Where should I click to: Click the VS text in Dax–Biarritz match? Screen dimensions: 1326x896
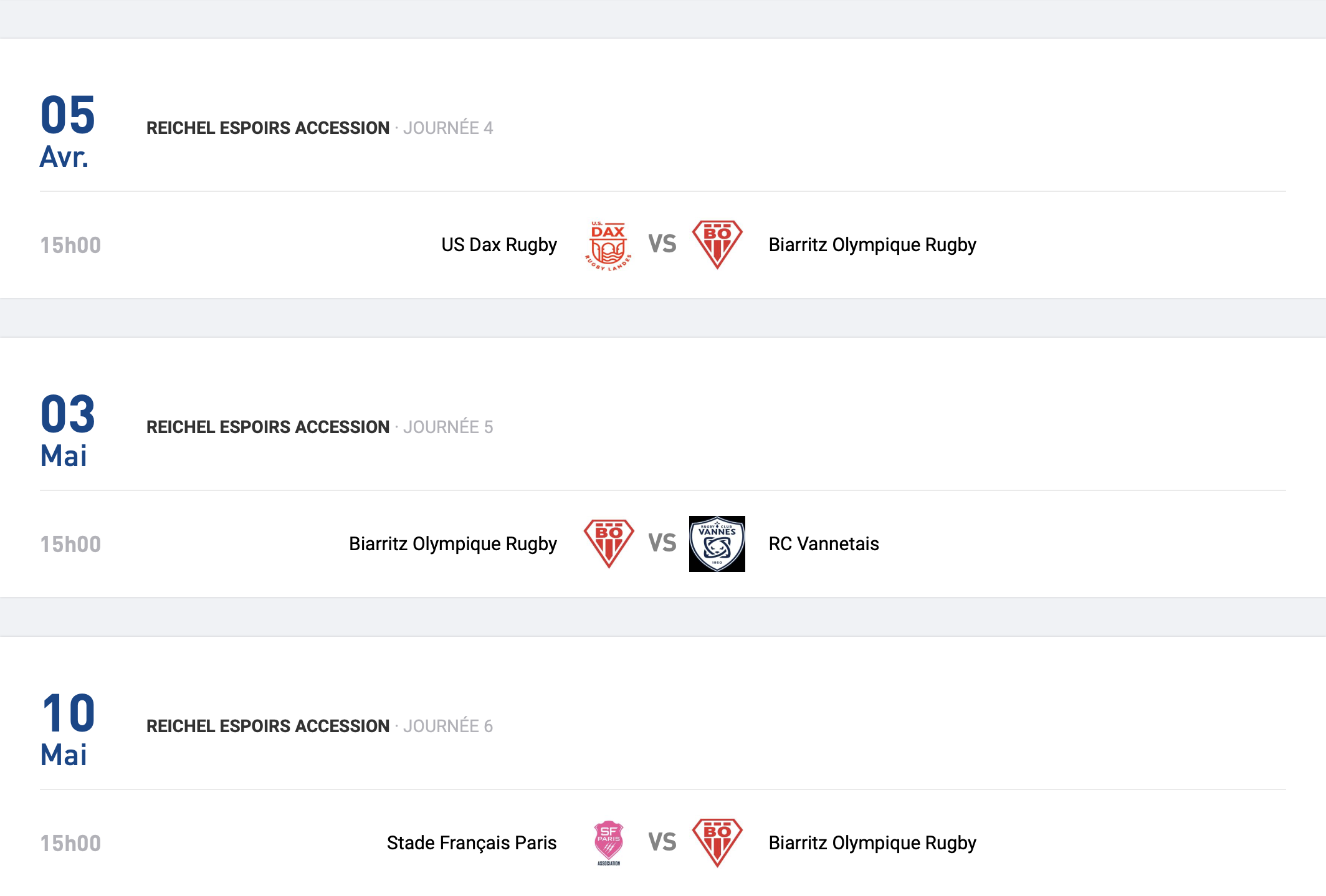[662, 244]
